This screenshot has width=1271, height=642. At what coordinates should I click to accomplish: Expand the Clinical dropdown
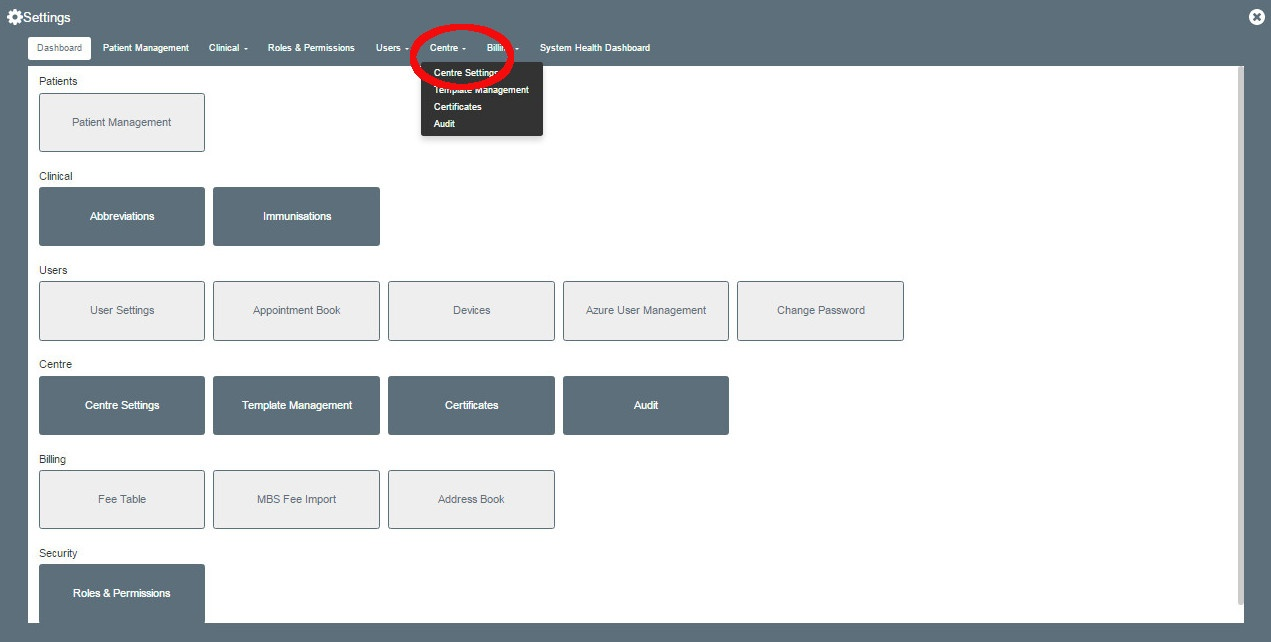point(227,47)
